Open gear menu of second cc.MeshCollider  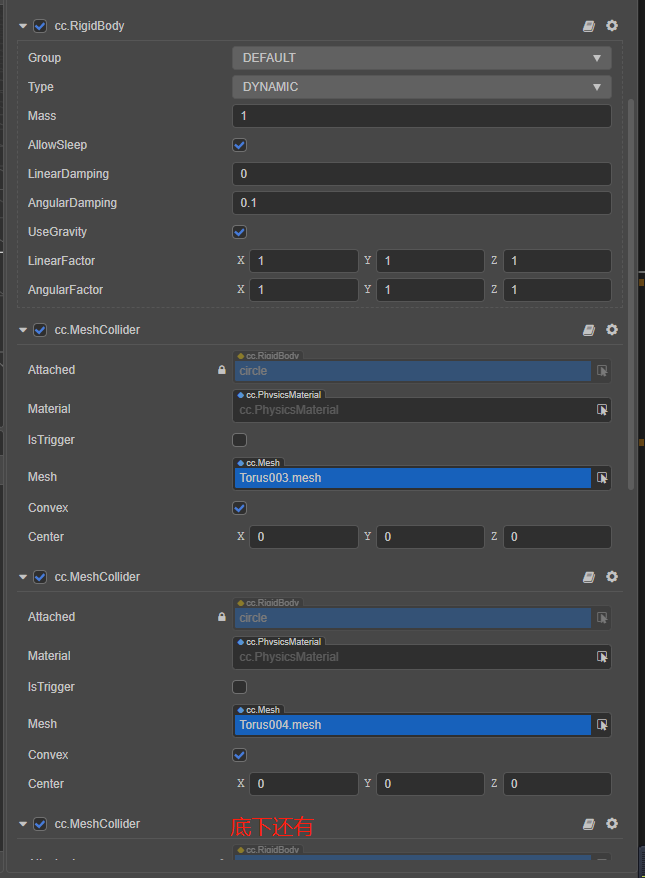pyautogui.click(x=612, y=577)
